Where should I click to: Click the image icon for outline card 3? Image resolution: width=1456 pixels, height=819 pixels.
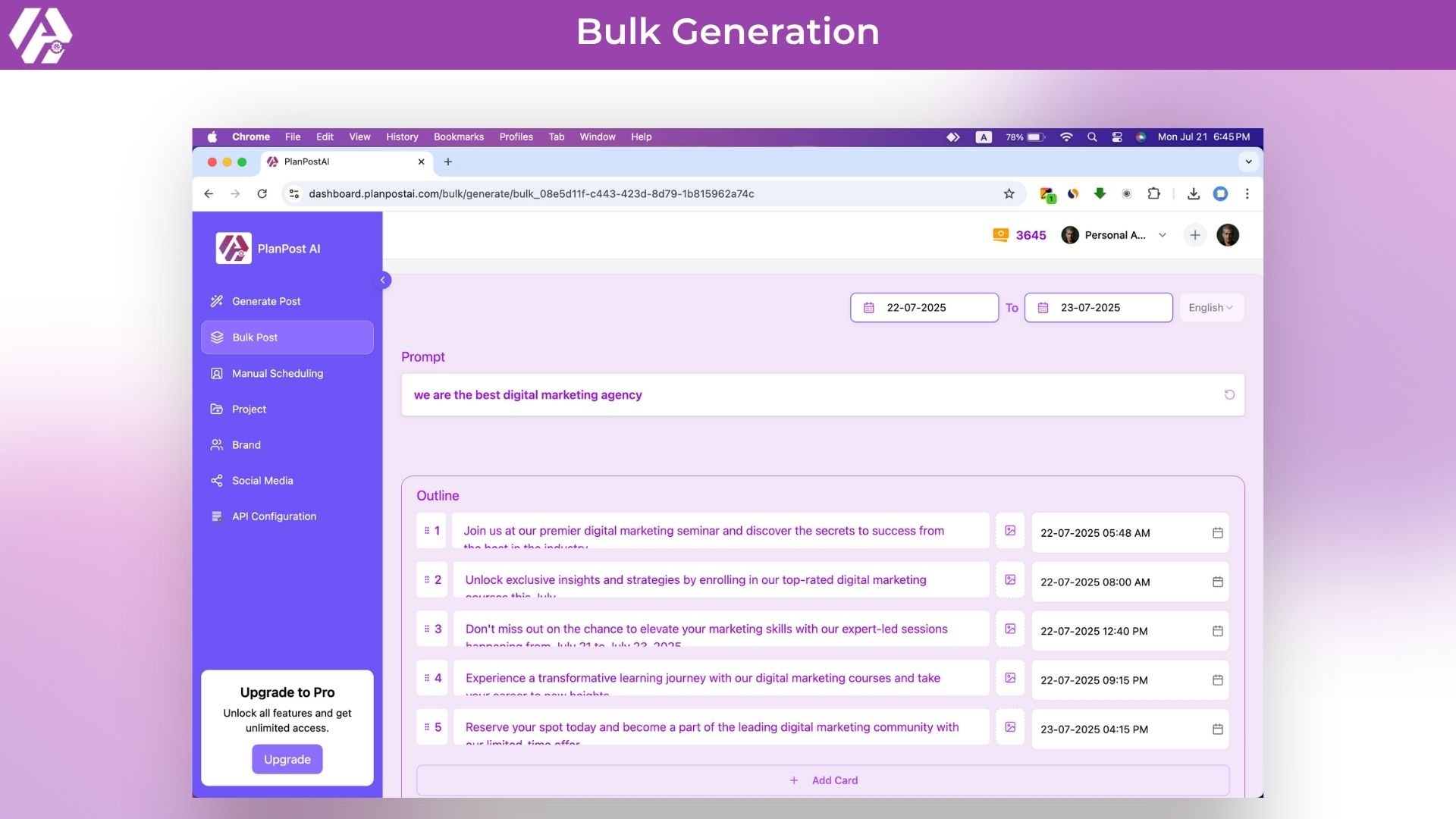1010,629
